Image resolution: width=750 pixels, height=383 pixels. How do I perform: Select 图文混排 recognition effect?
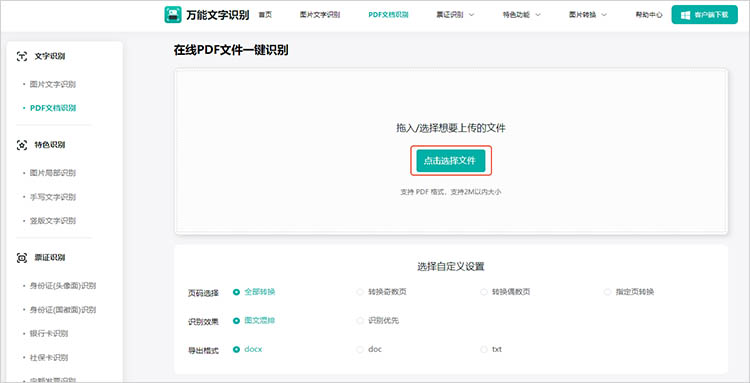coord(254,320)
